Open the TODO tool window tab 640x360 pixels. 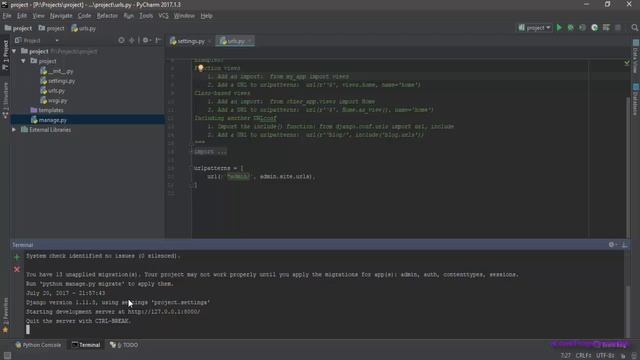pos(124,345)
